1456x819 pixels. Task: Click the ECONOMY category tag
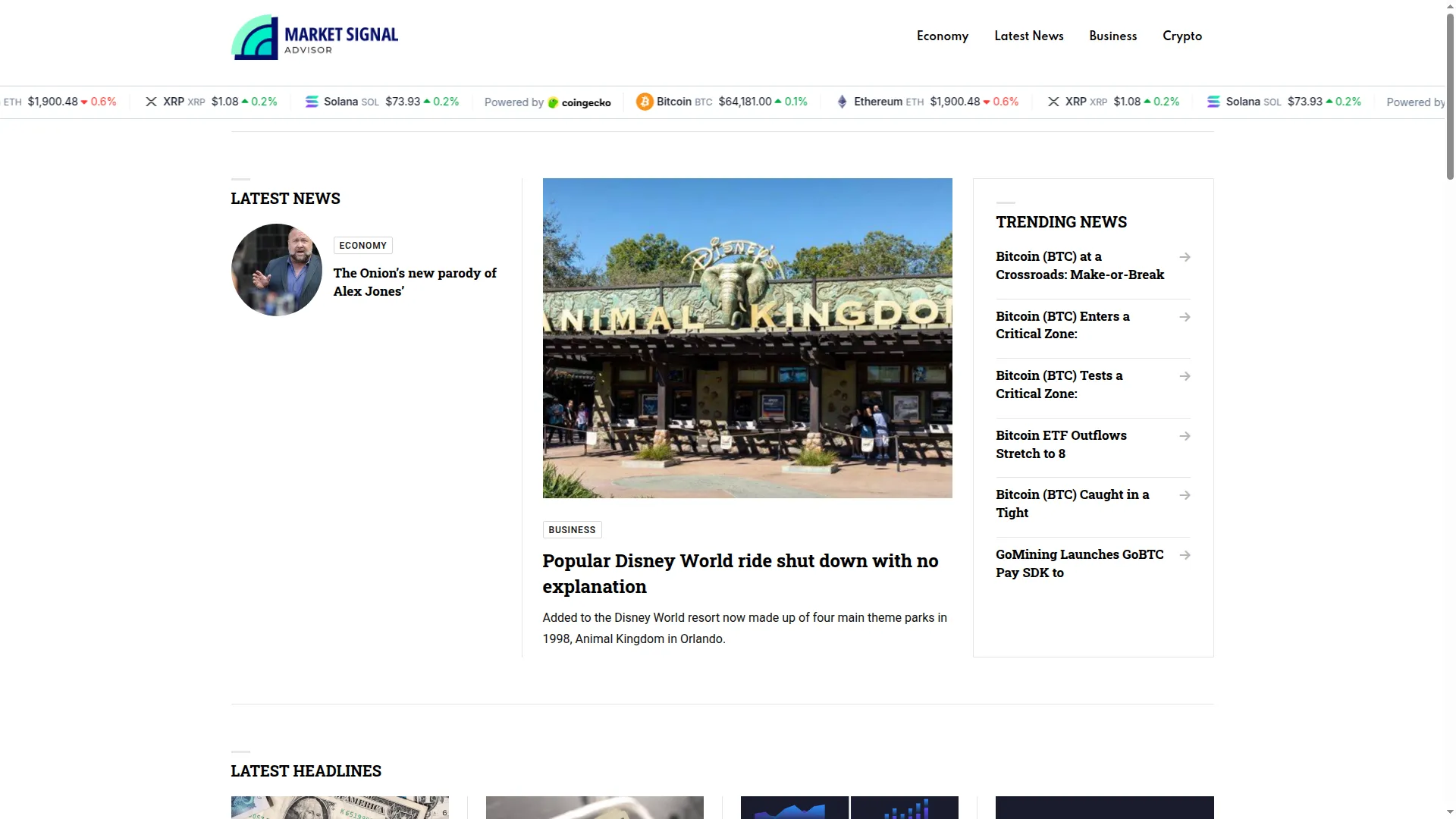click(363, 246)
